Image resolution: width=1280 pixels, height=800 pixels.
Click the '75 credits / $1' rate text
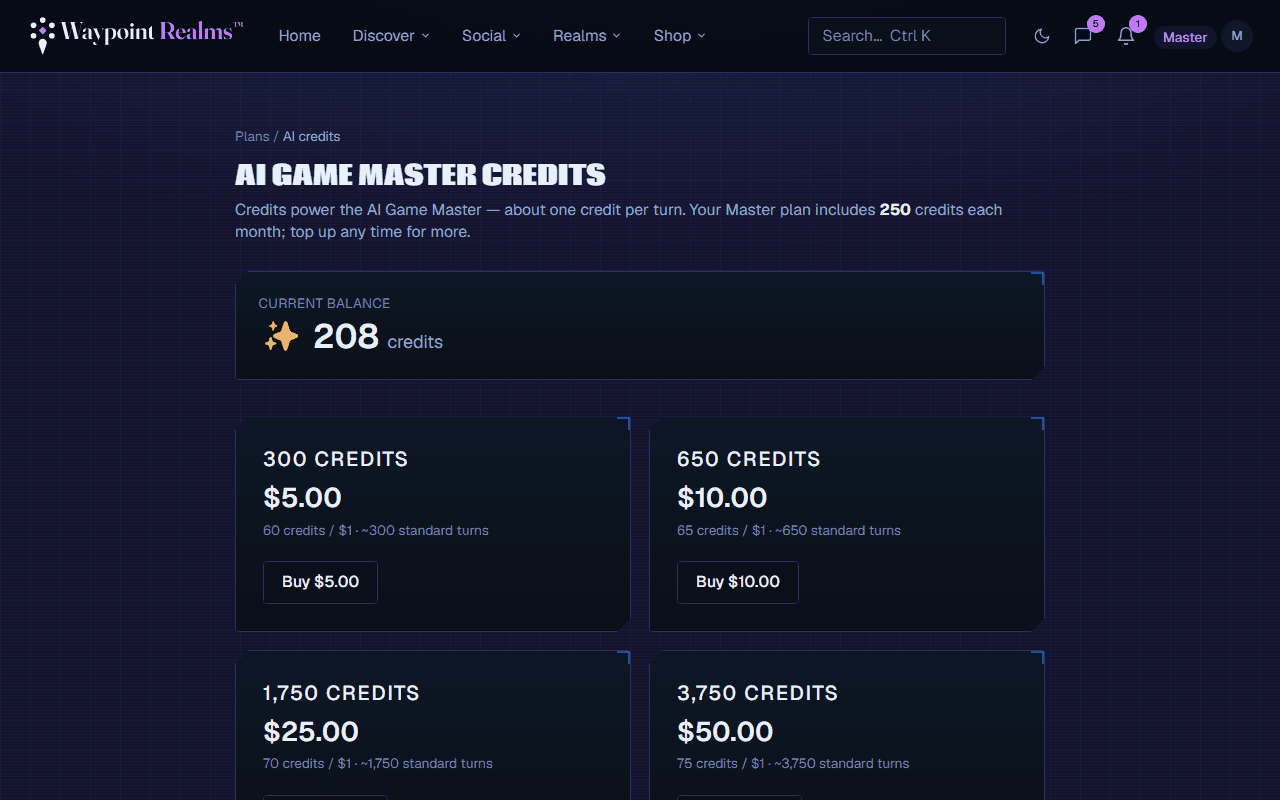point(722,763)
